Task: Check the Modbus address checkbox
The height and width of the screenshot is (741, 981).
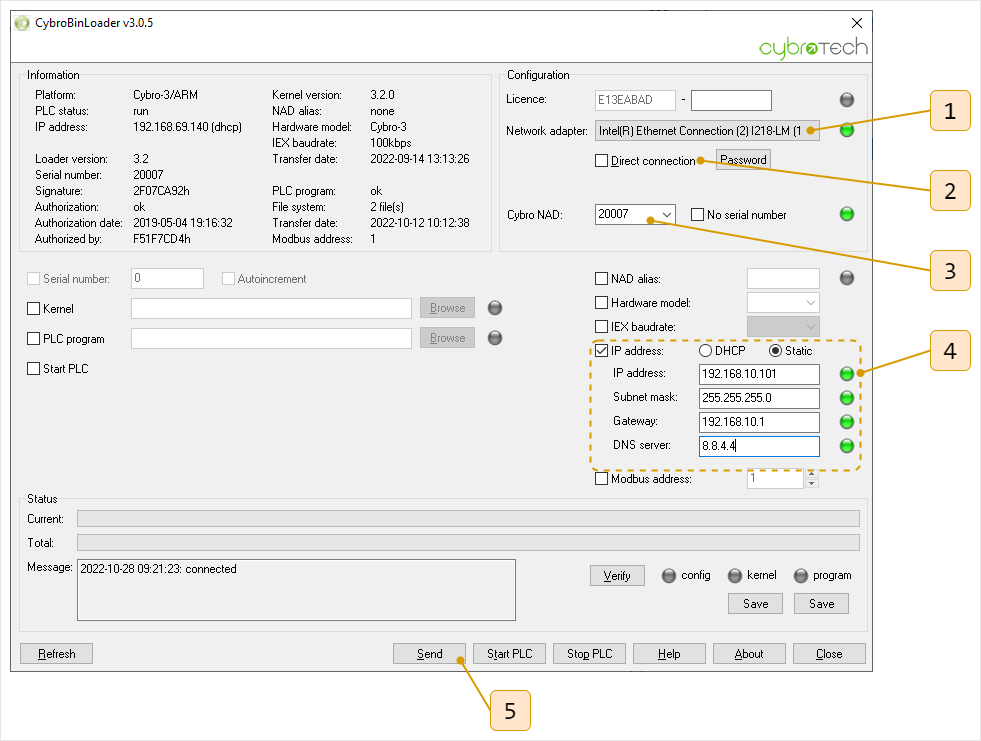Action: click(601, 479)
